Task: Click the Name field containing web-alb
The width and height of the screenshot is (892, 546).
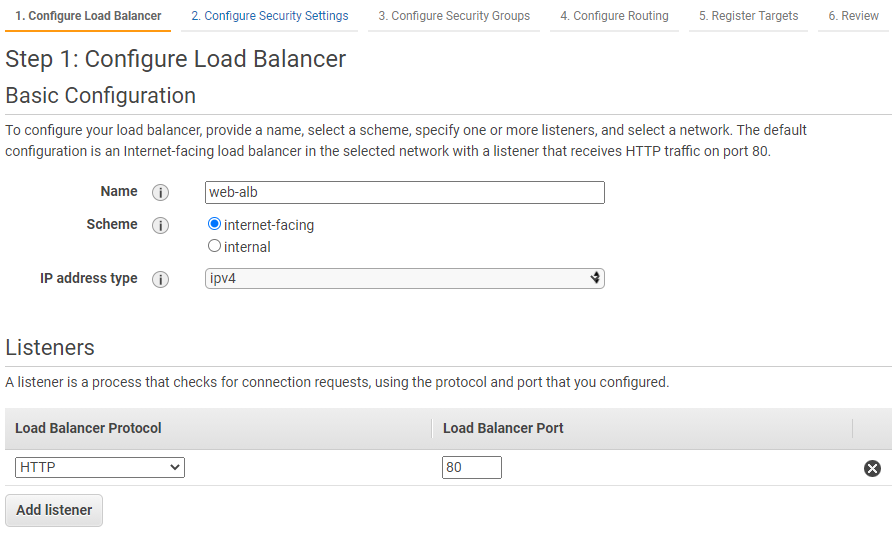Action: 404,192
